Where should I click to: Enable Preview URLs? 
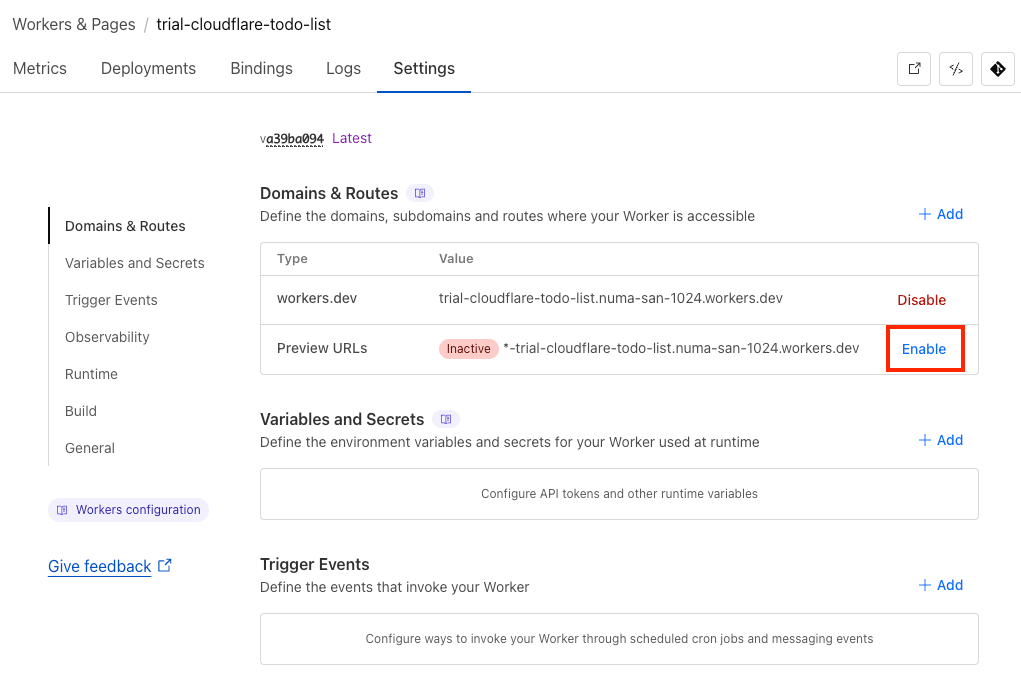(924, 349)
